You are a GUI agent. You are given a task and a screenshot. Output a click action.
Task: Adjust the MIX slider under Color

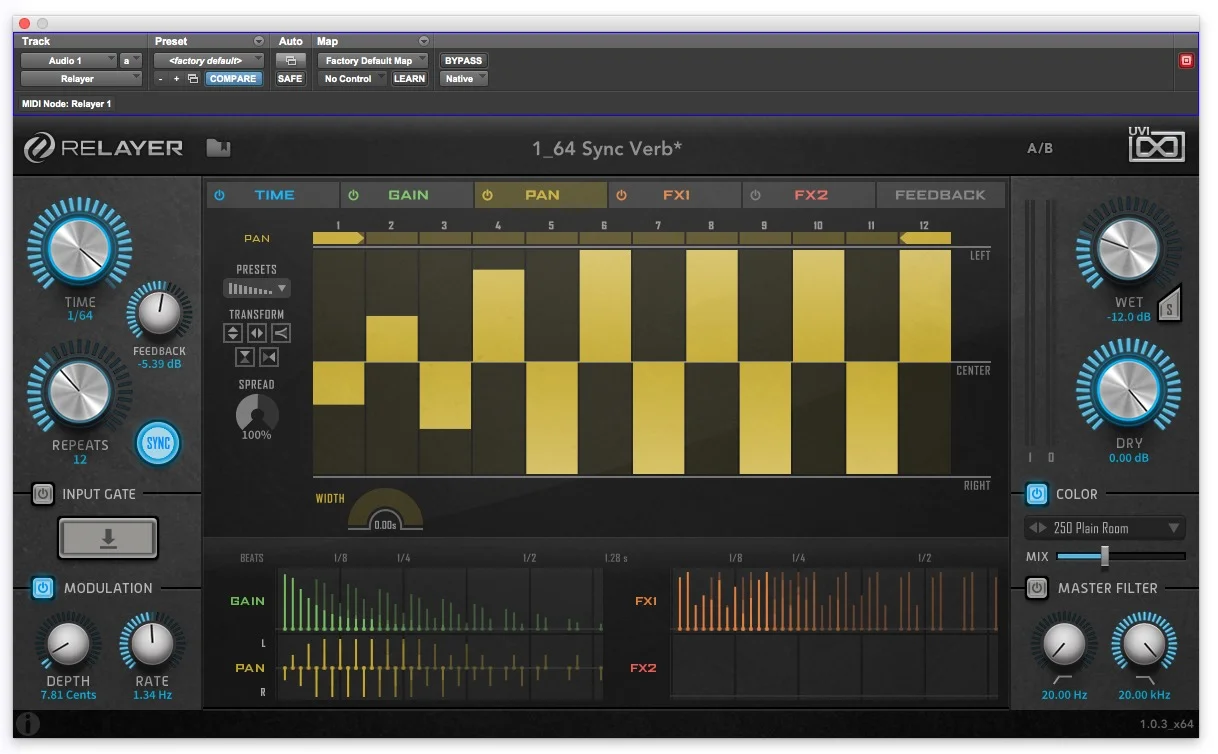[x=1104, y=556]
